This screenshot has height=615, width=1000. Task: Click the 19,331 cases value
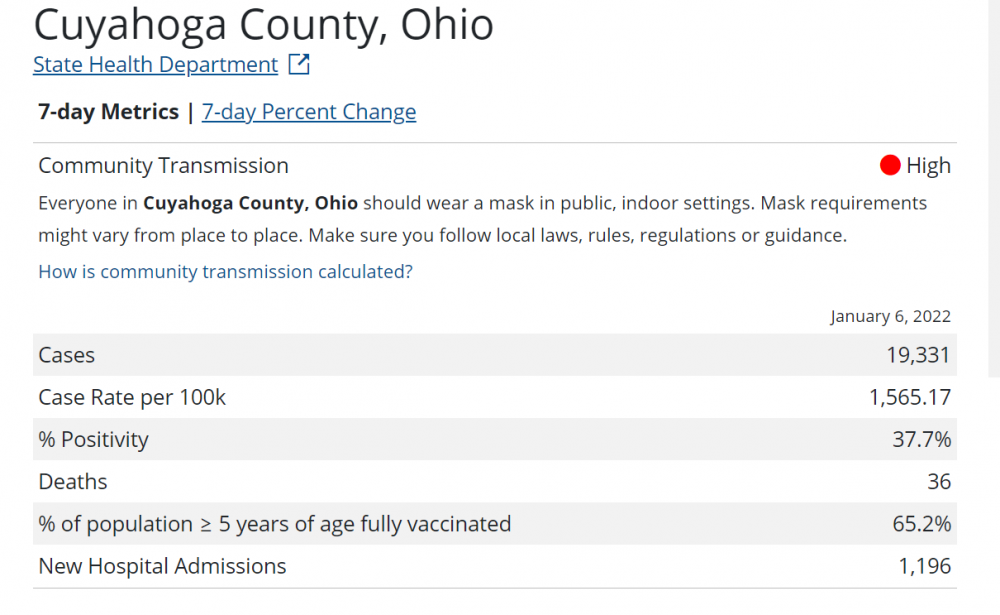click(x=918, y=355)
